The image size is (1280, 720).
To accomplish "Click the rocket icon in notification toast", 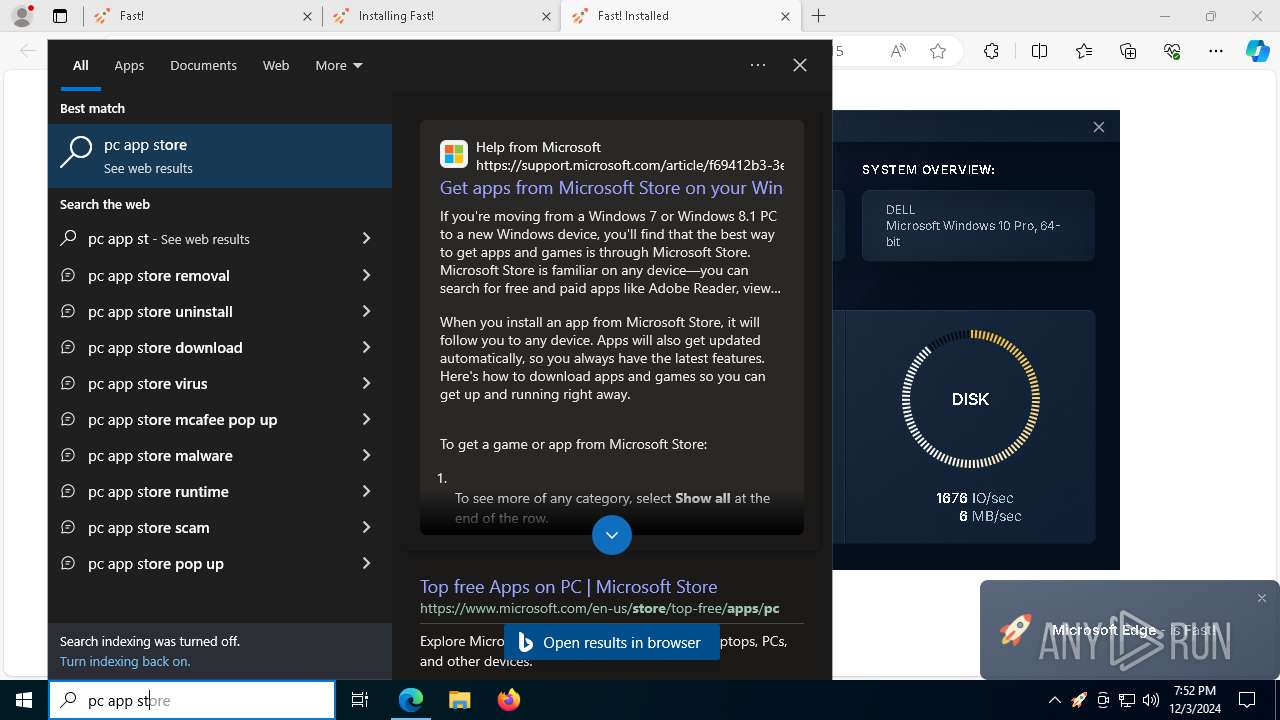I will click(1016, 630).
